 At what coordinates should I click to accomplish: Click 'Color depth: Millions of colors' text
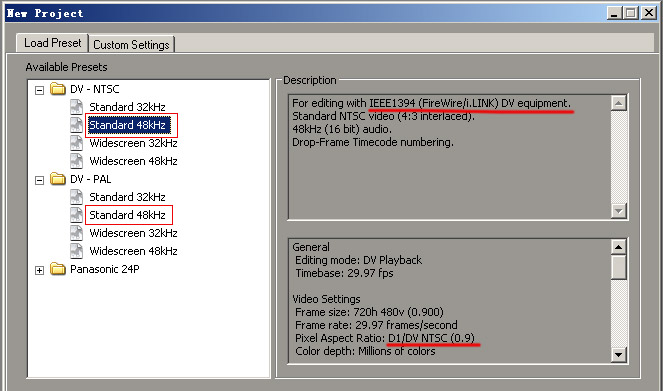point(365,351)
